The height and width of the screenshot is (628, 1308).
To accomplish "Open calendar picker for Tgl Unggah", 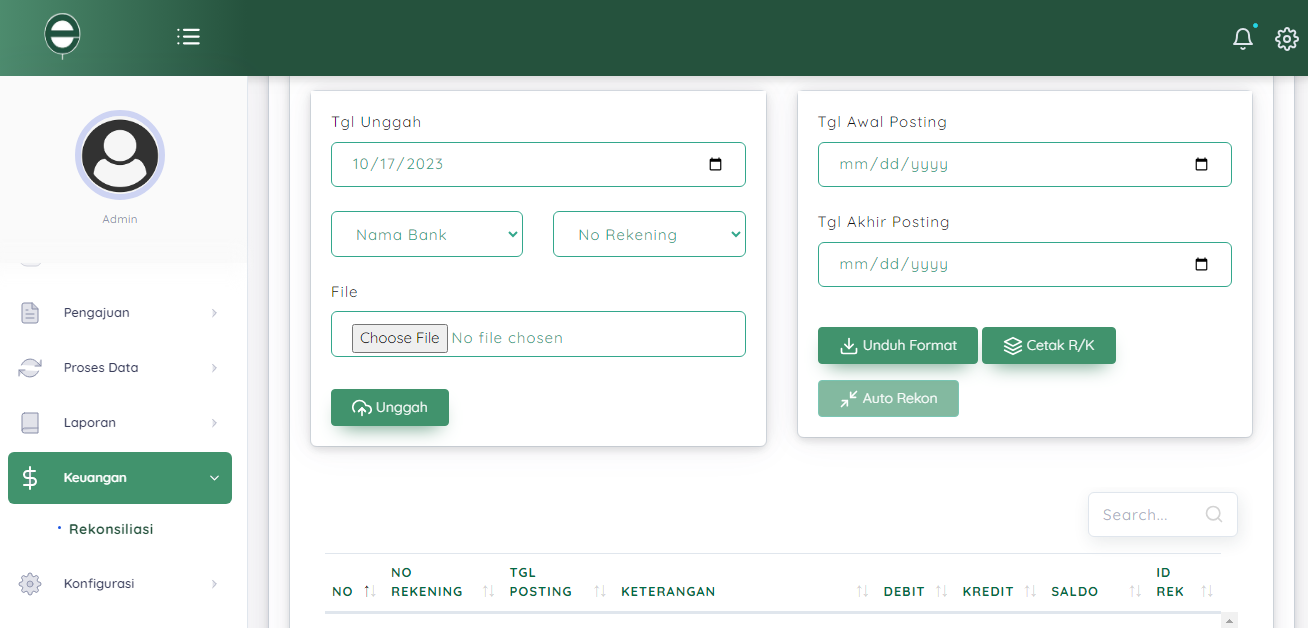I will click(715, 164).
